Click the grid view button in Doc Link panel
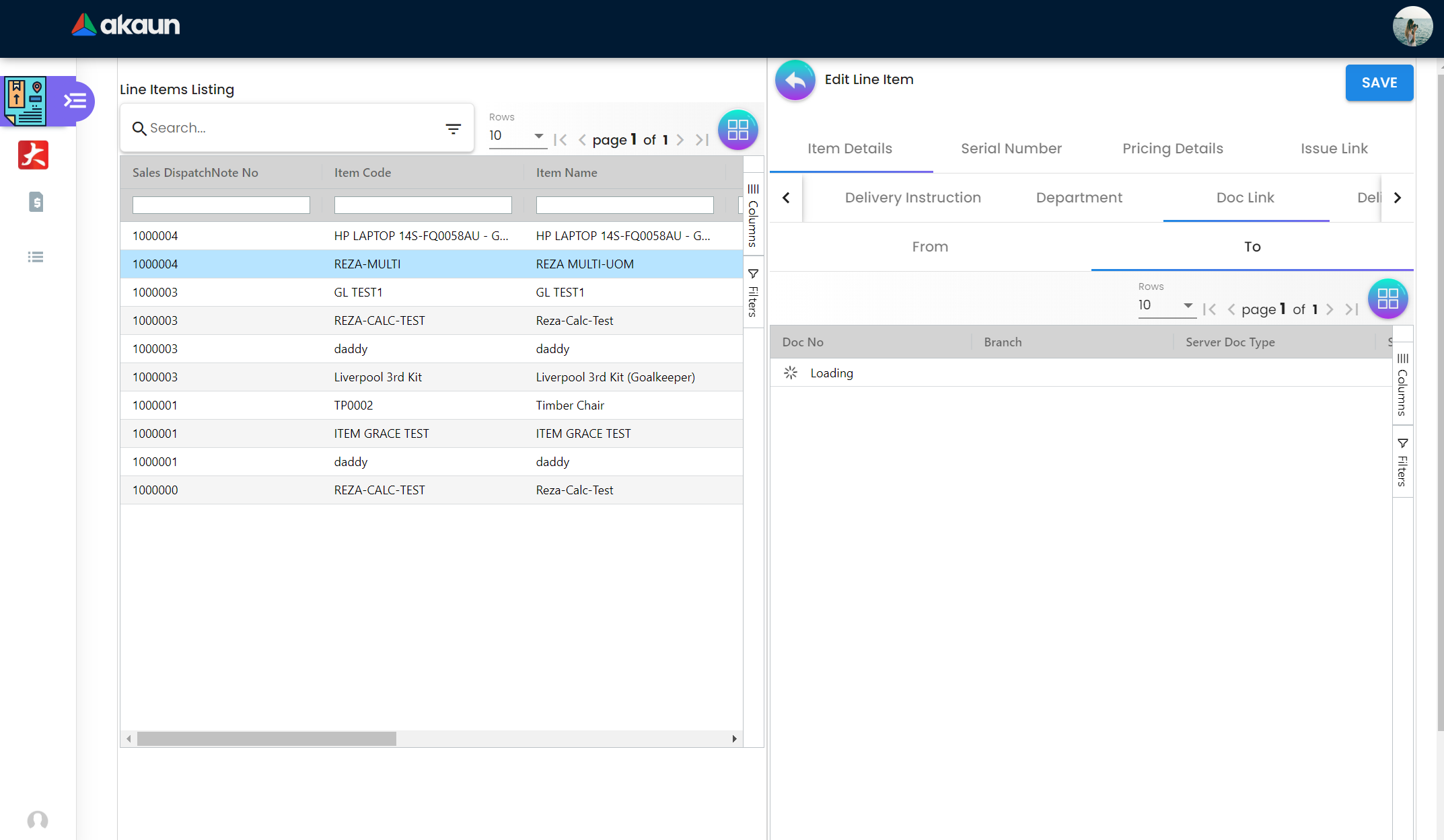The width and height of the screenshot is (1444, 840). 1387,299
